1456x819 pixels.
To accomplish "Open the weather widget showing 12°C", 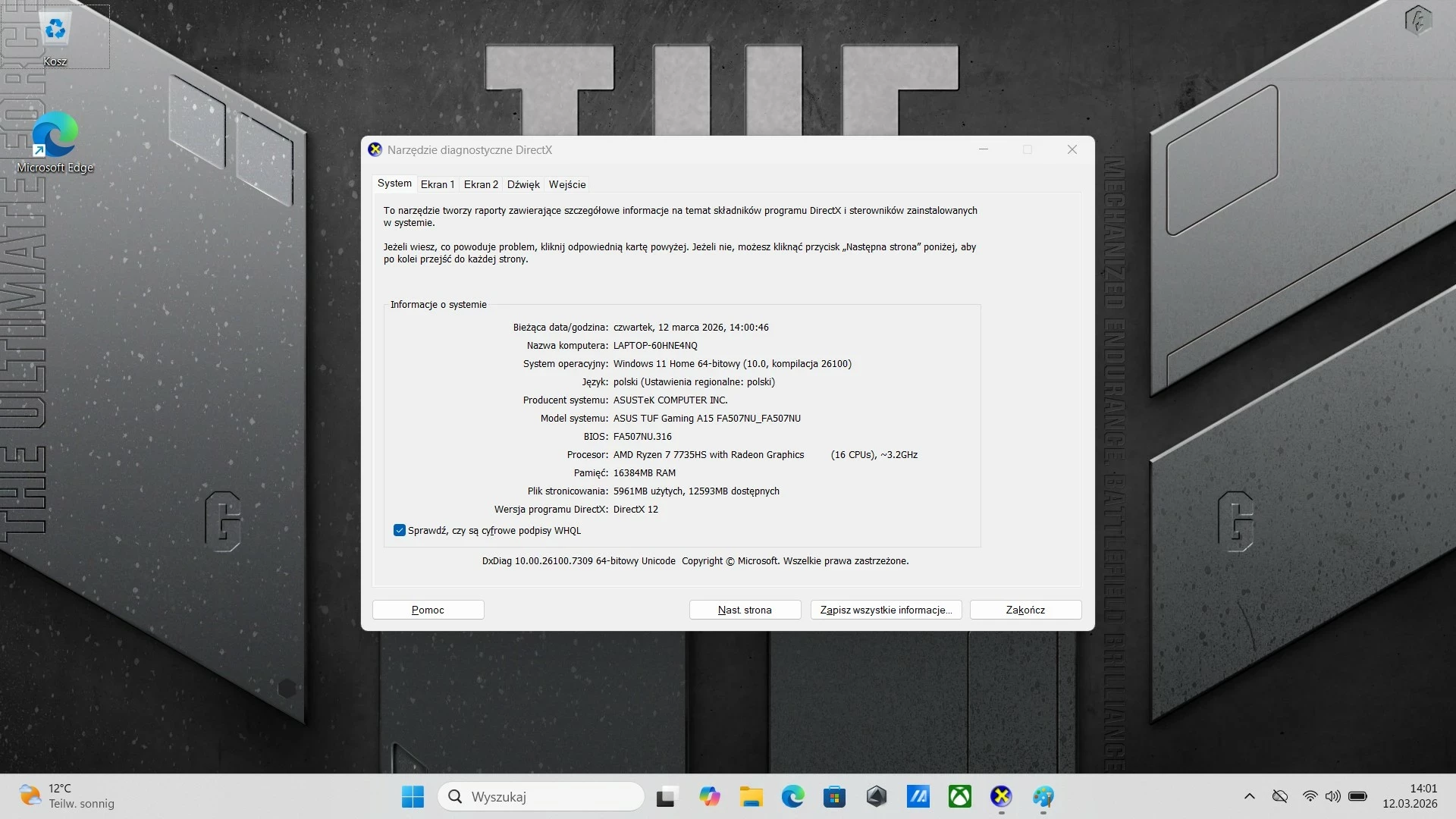I will [68, 796].
